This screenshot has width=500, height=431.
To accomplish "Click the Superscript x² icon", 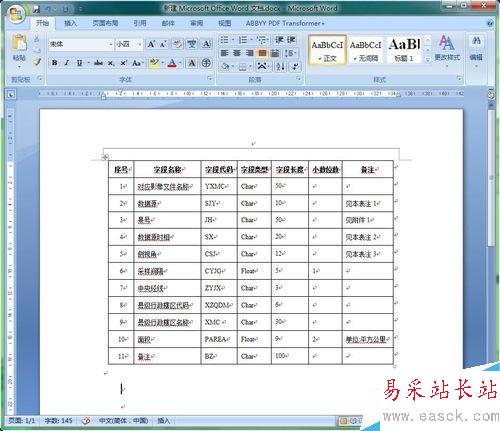I will pyautogui.click(x=123, y=63).
